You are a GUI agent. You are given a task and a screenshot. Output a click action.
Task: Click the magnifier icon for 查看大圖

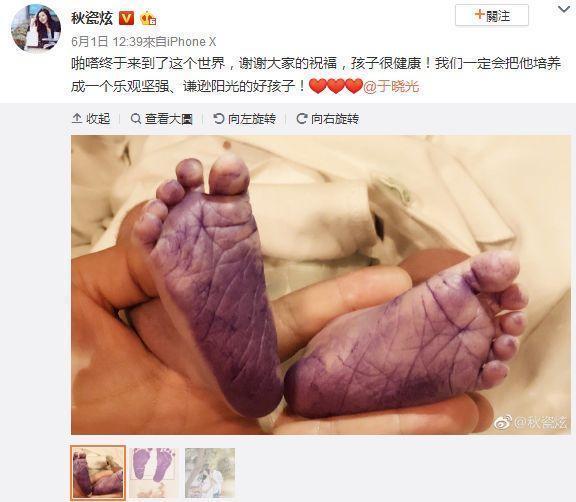[136, 119]
